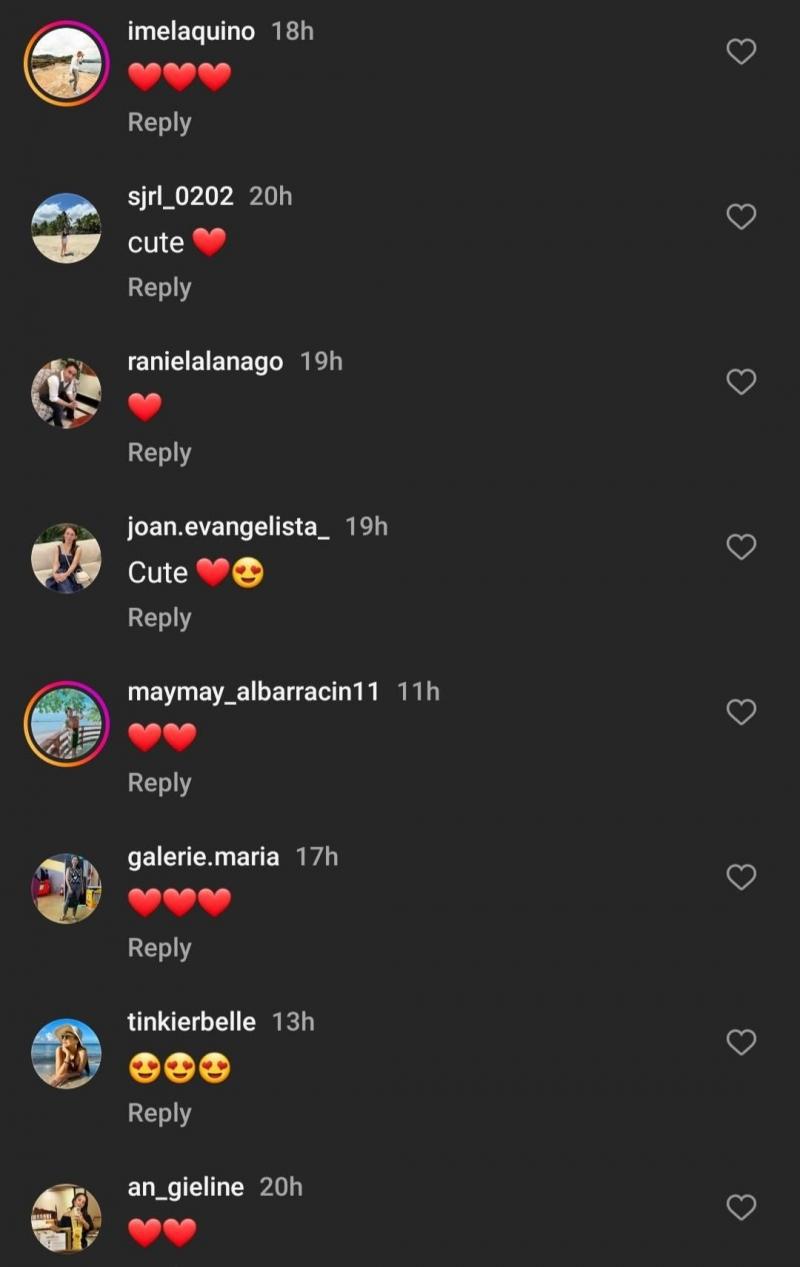This screenshot has height=1267, width=800.
Task: Open galerie.maria's profile avatar
Action: (x=66, y=888)
